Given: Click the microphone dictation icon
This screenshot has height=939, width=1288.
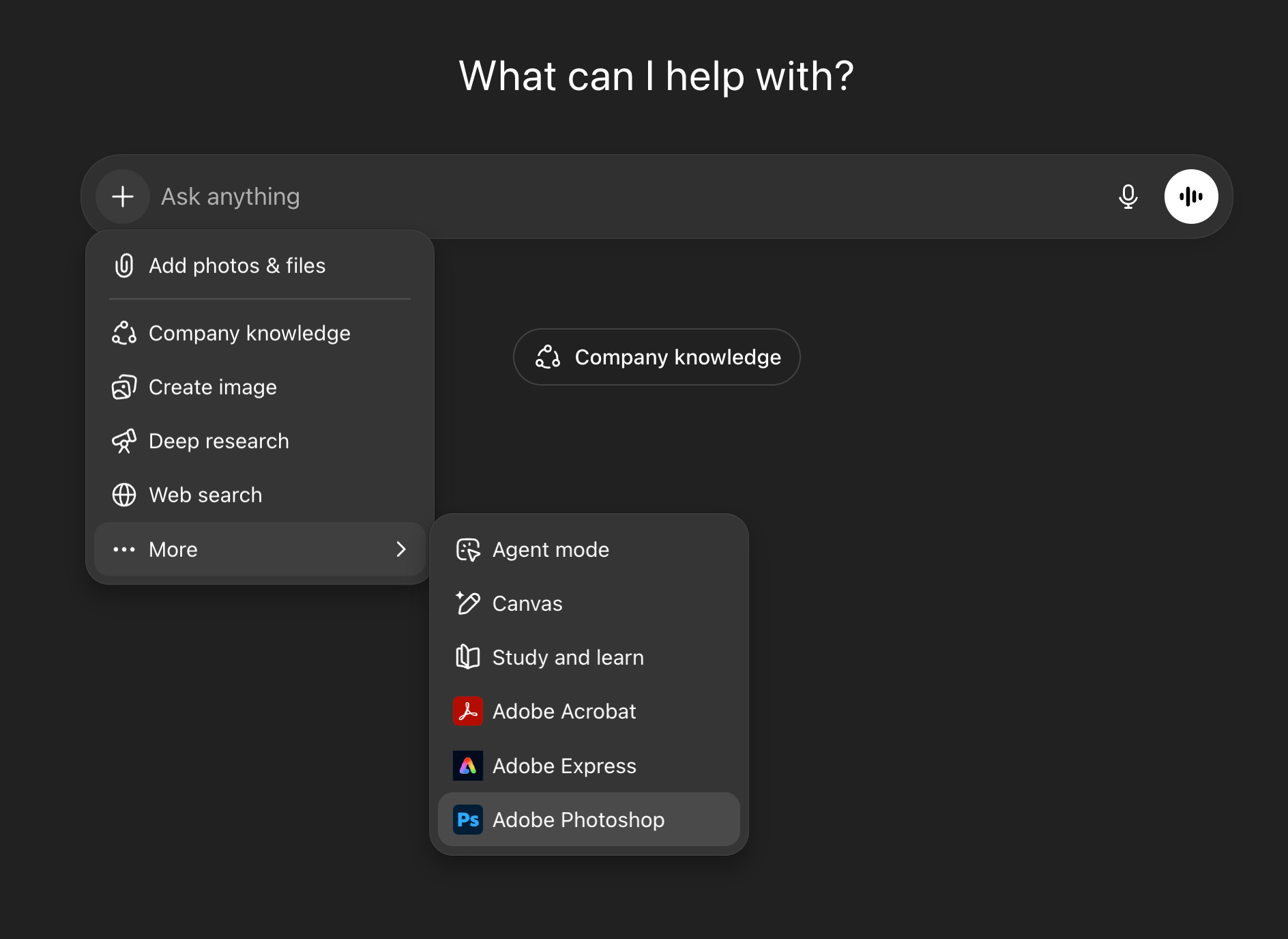Looking at the screenshot, I should point(1128,197).
